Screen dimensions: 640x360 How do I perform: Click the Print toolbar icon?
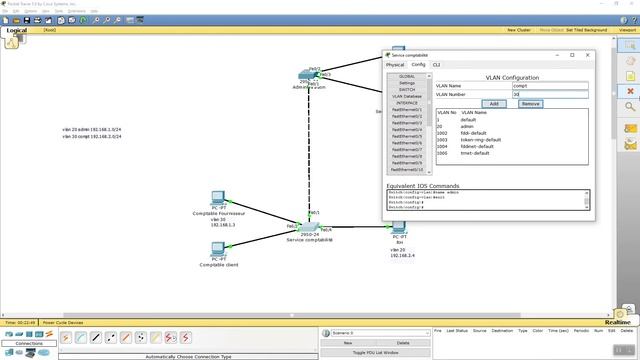click(x=38, y=20)
